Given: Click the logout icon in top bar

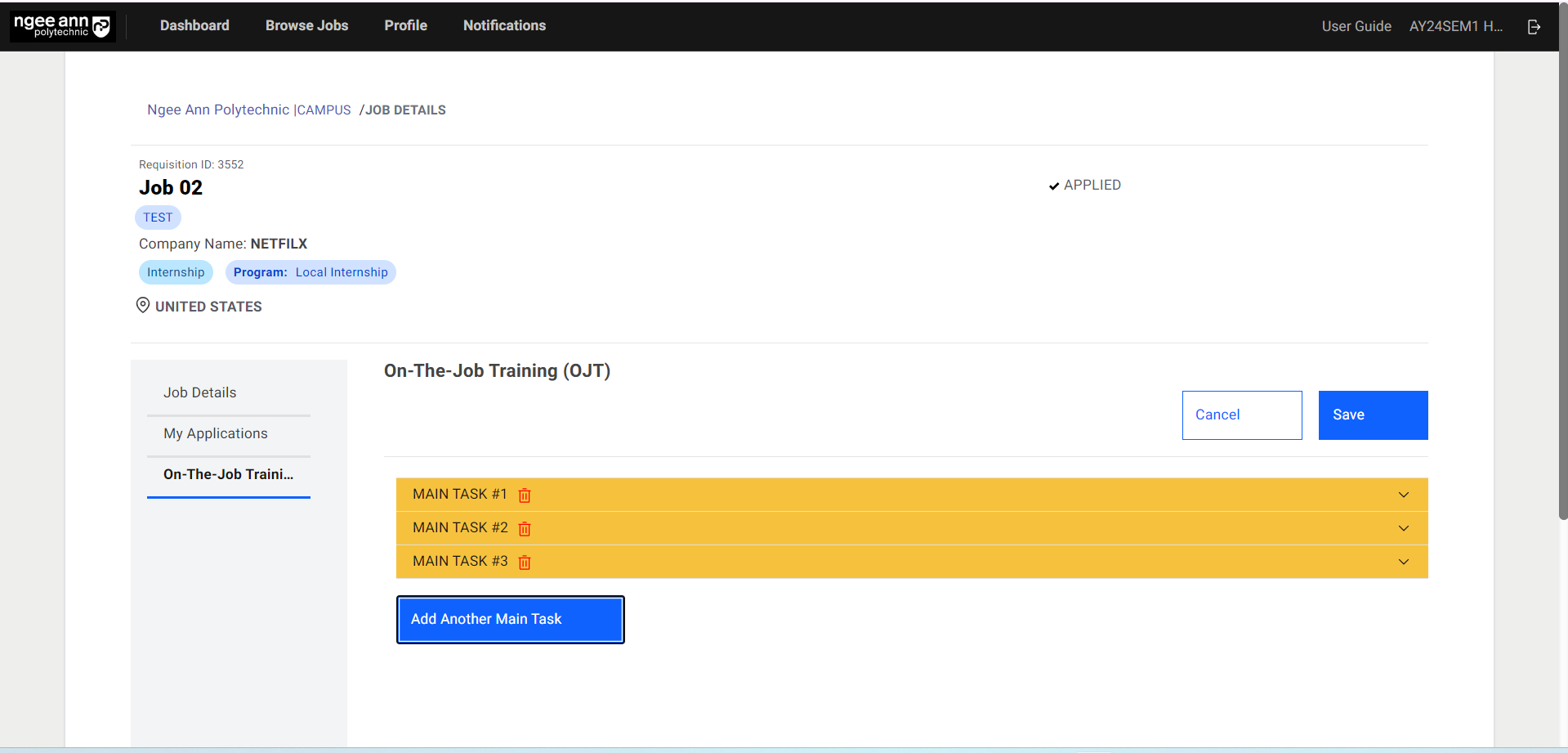Looking at the screenshot, I should tap(1534, 27).
